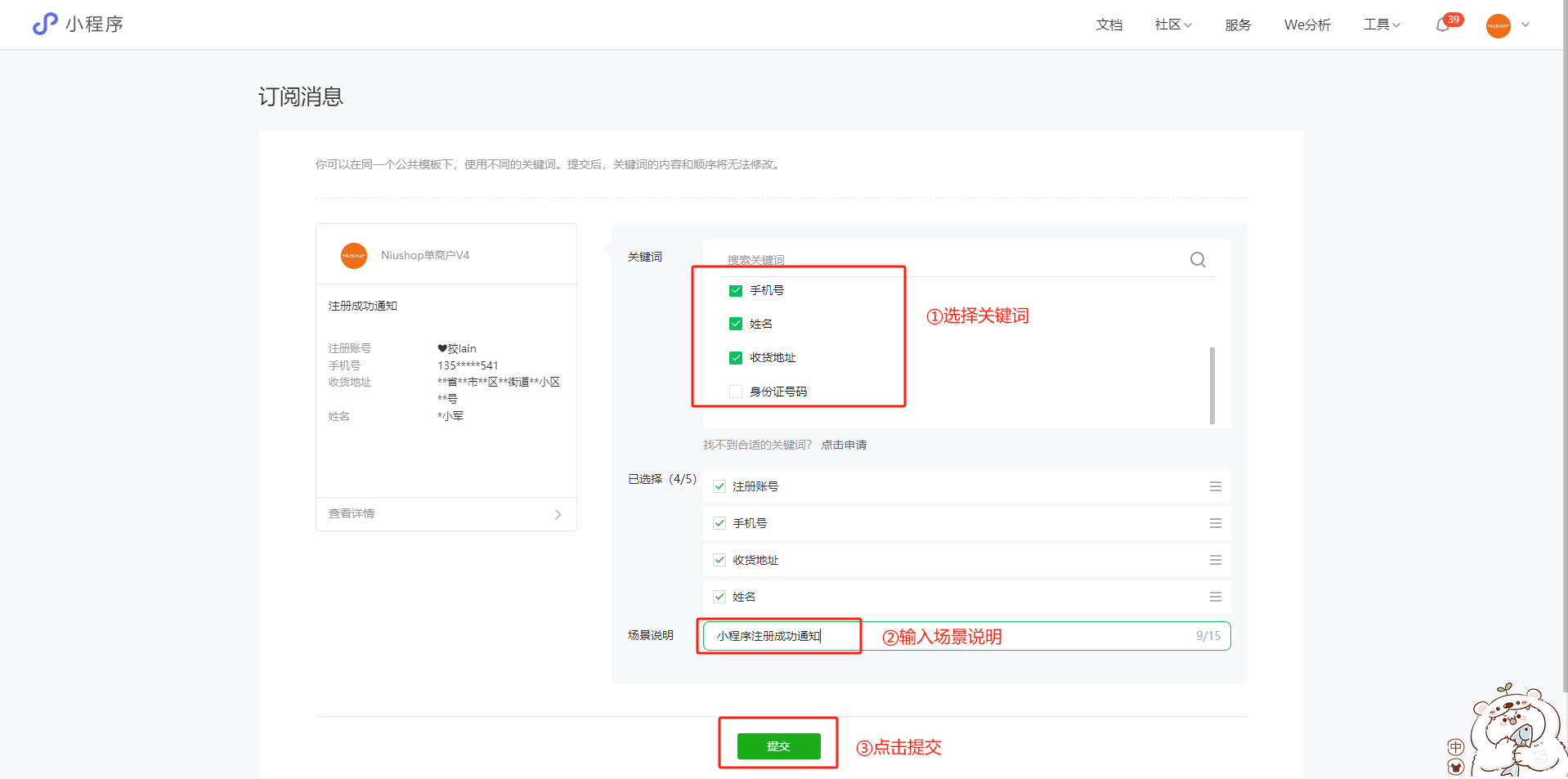
Task: Click the keyword search magnifier icon
Action: (1198, 260)
